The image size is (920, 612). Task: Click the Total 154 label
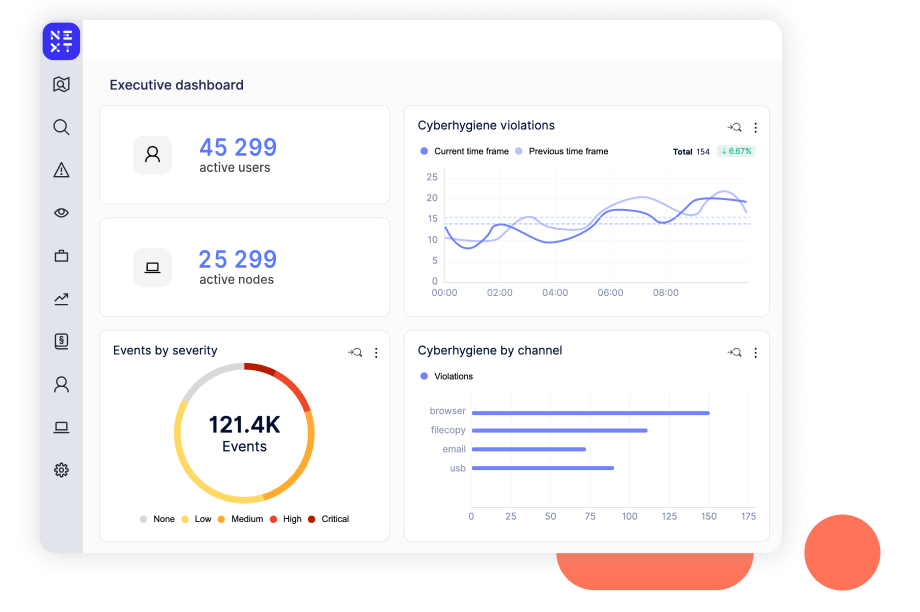pyautogui.click(x=691, y=152)
